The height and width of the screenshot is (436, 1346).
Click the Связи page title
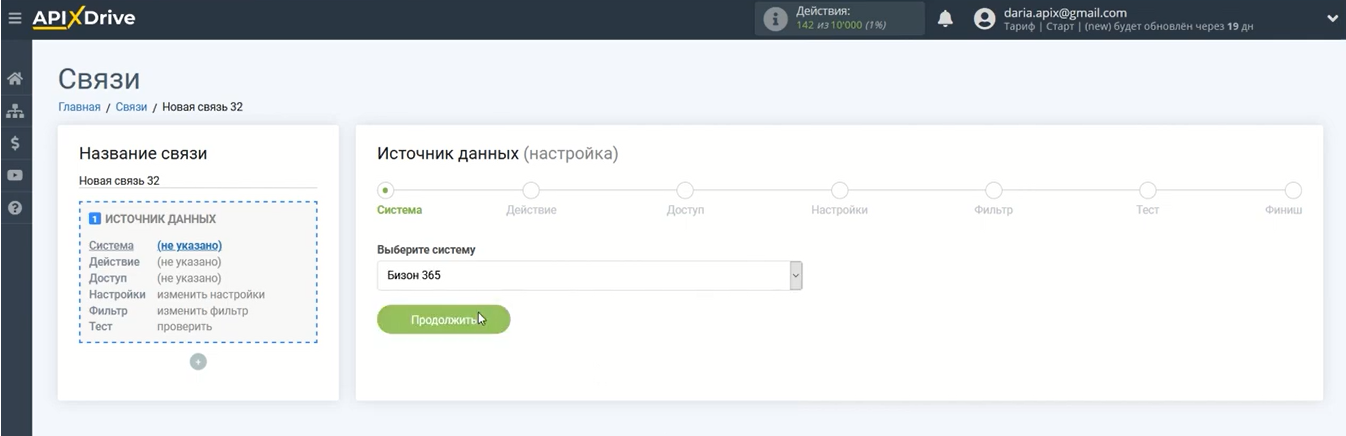pyautogui.click(x=99, y=79)
